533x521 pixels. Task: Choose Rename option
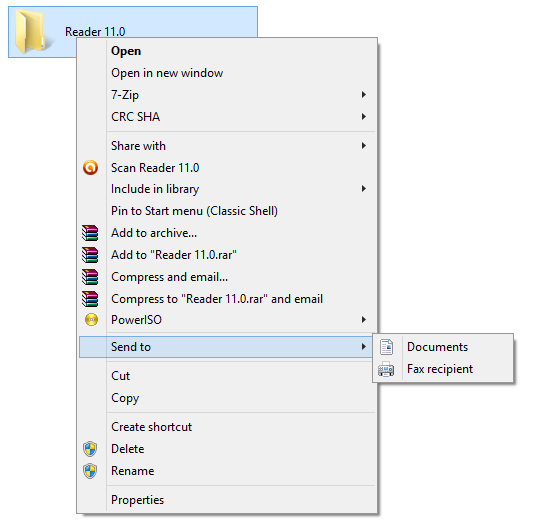point(227,471)
